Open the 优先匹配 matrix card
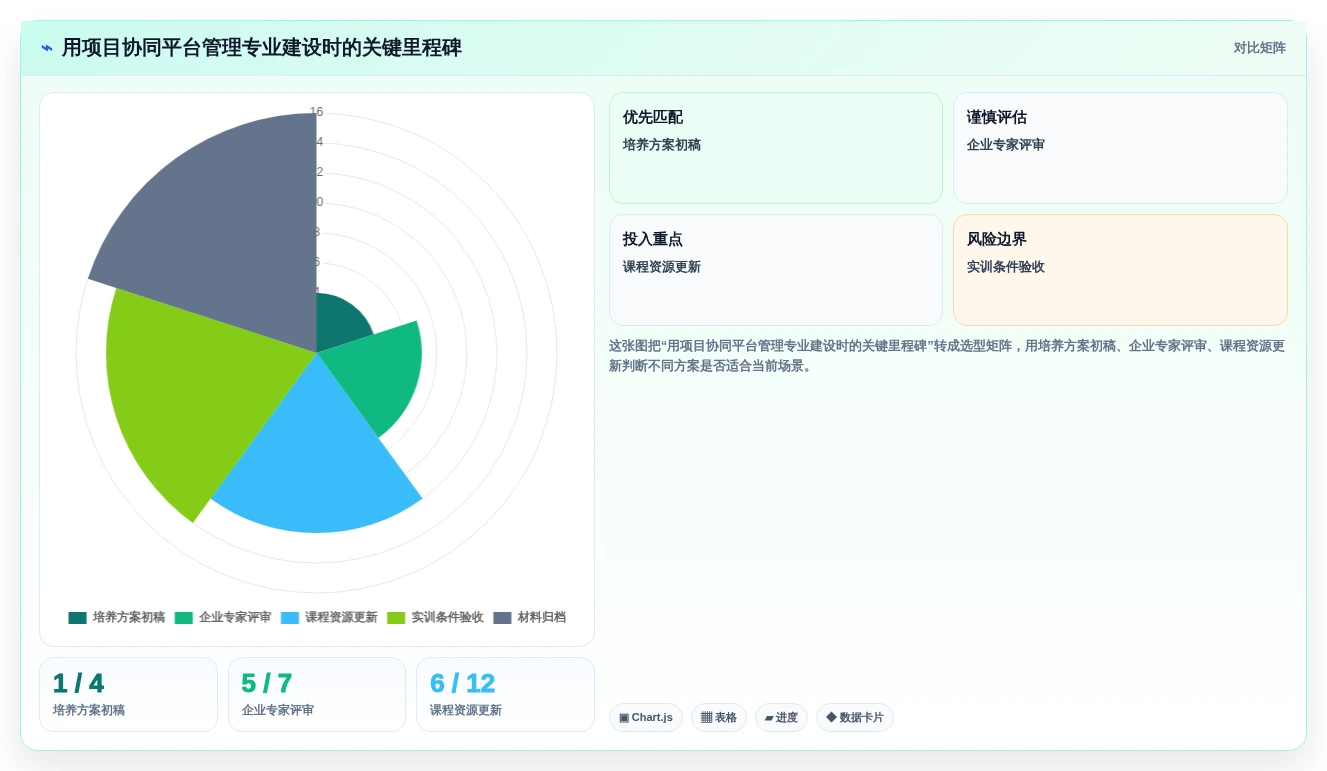Screen dimensions: 1327x771 (x=776, y=148)
